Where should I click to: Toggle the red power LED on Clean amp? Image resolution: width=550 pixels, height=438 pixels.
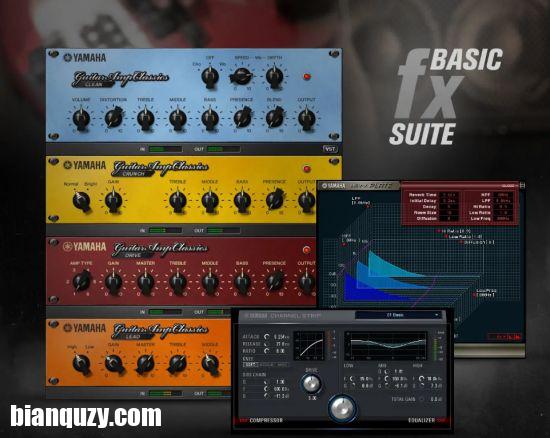(307, 76)
